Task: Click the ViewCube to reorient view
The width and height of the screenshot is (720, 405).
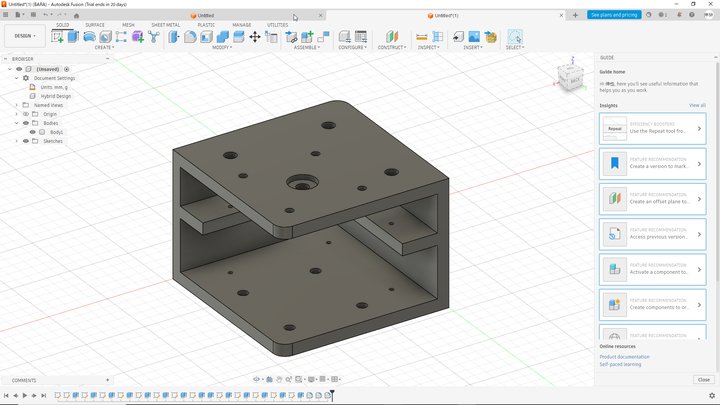Action: (x=570, y=77)
